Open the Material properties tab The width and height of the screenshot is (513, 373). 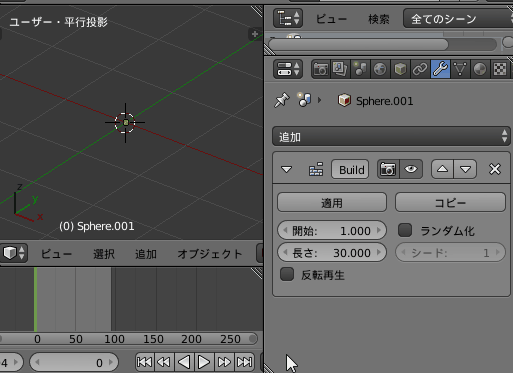pos(480,69)
